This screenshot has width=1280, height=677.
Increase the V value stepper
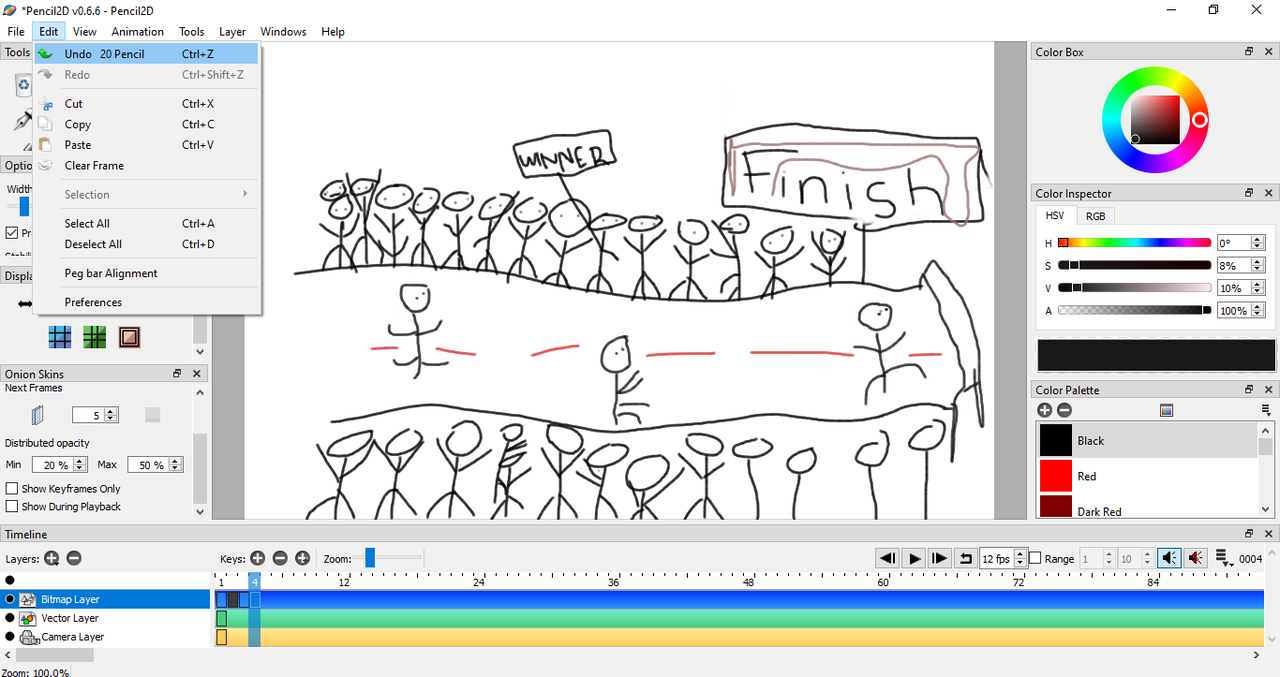pyautogui.click(x=1258, y=284)
